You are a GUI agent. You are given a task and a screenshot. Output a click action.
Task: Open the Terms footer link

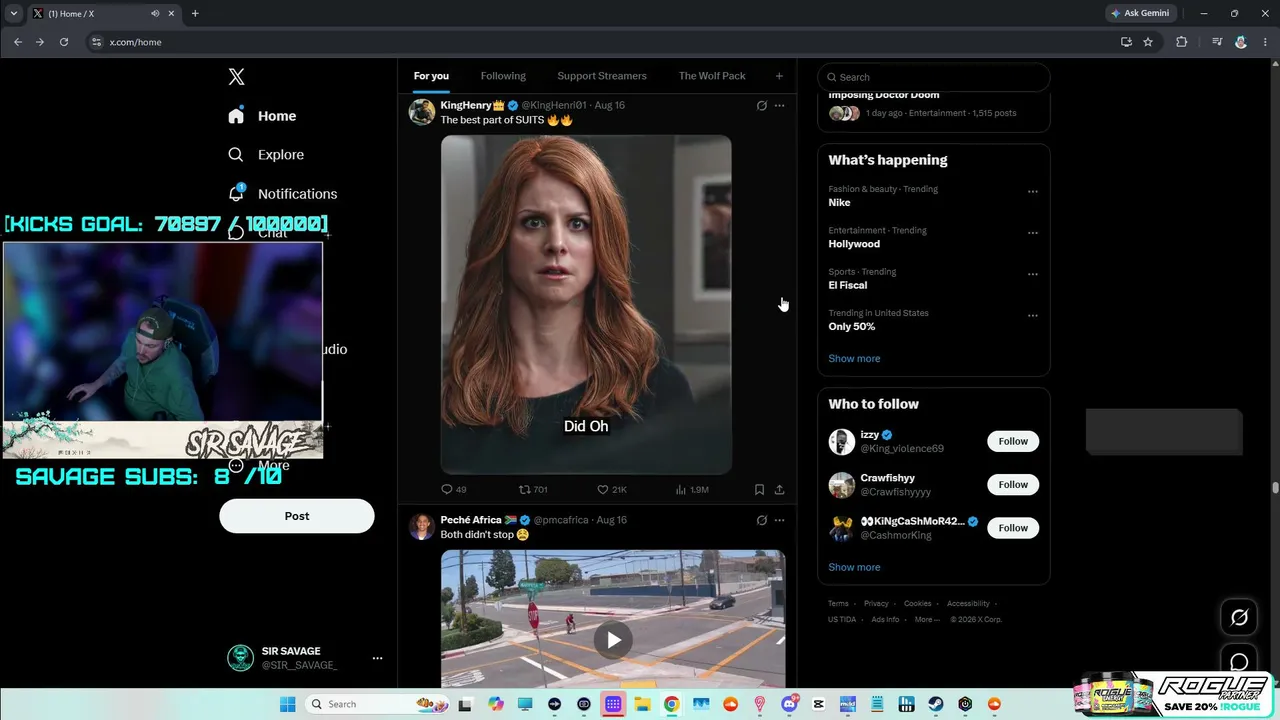tap(838, 603)
